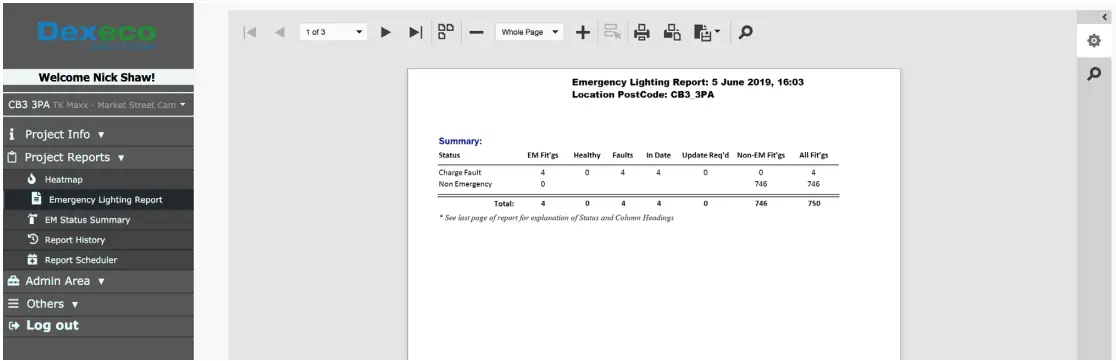Click the Emergency Lighting Report document icon
This screenshot has height=361, width=1116.
(36, 199)
